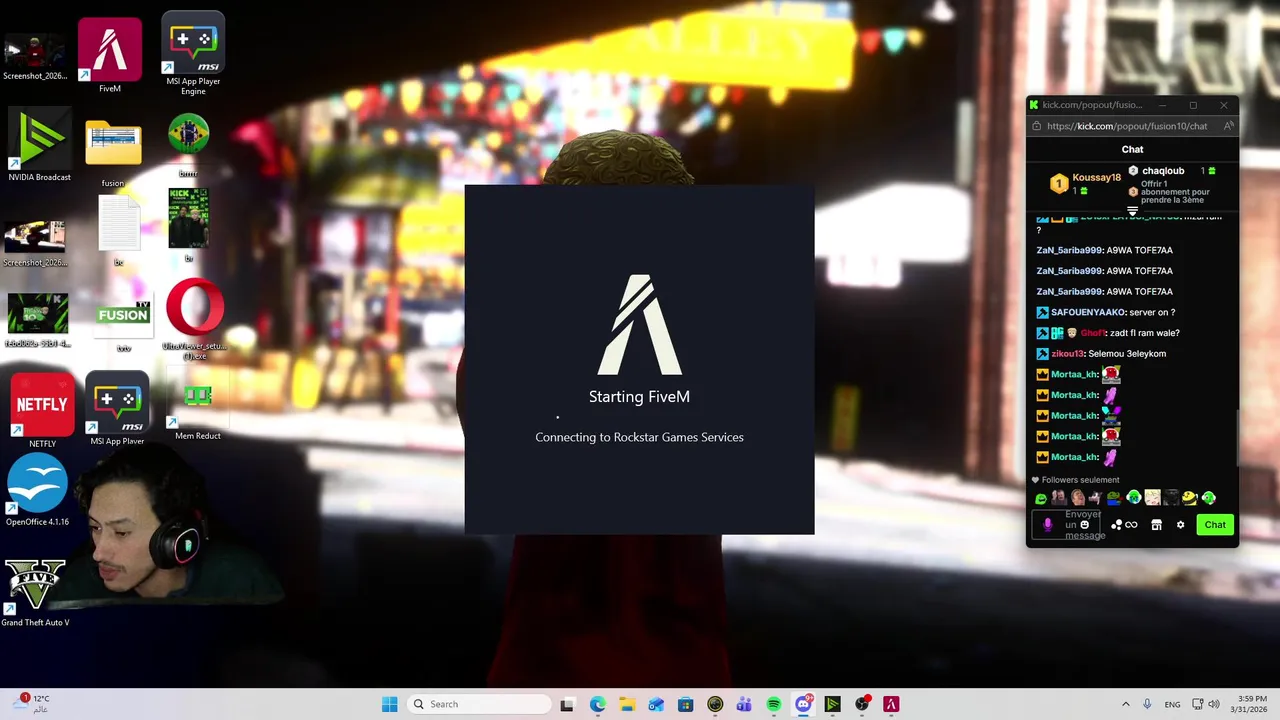Screen dimensions: 1280x720
Task: Open chat settings gear in Kick
Action: point(1180,525)
